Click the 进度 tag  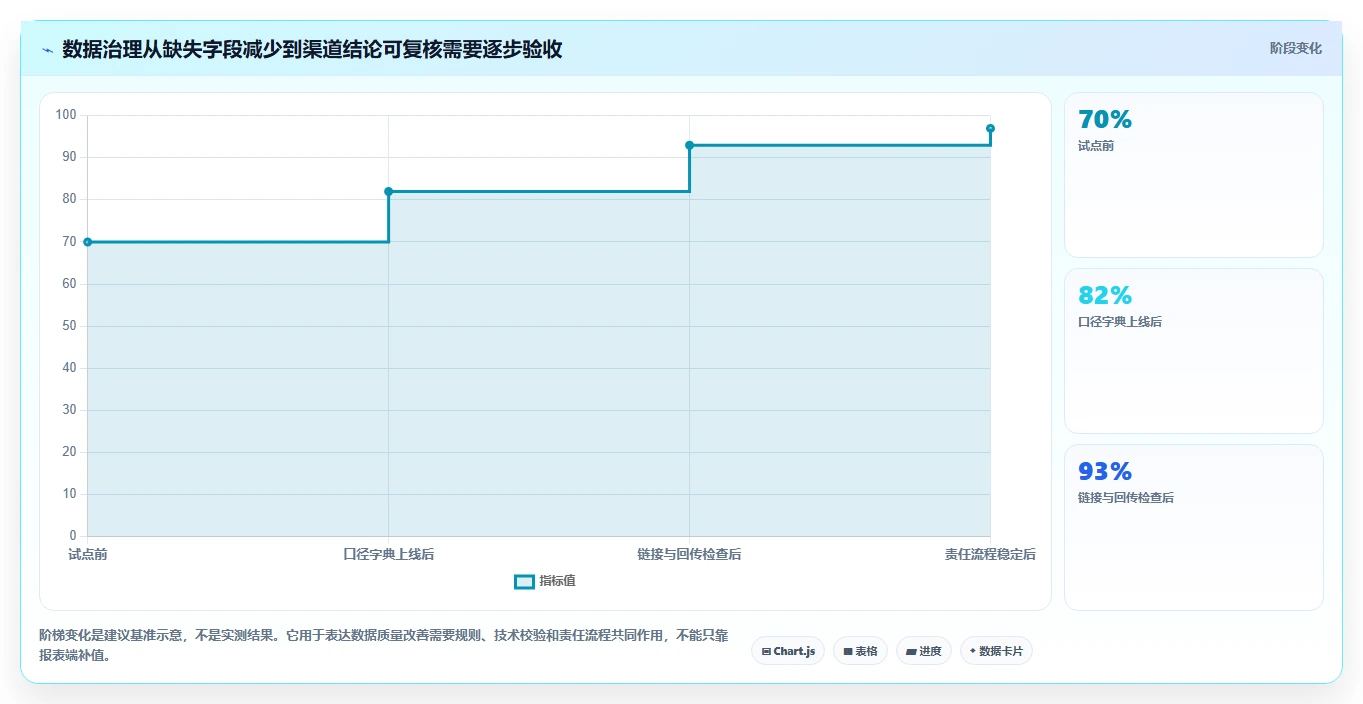tap(924, 651)
